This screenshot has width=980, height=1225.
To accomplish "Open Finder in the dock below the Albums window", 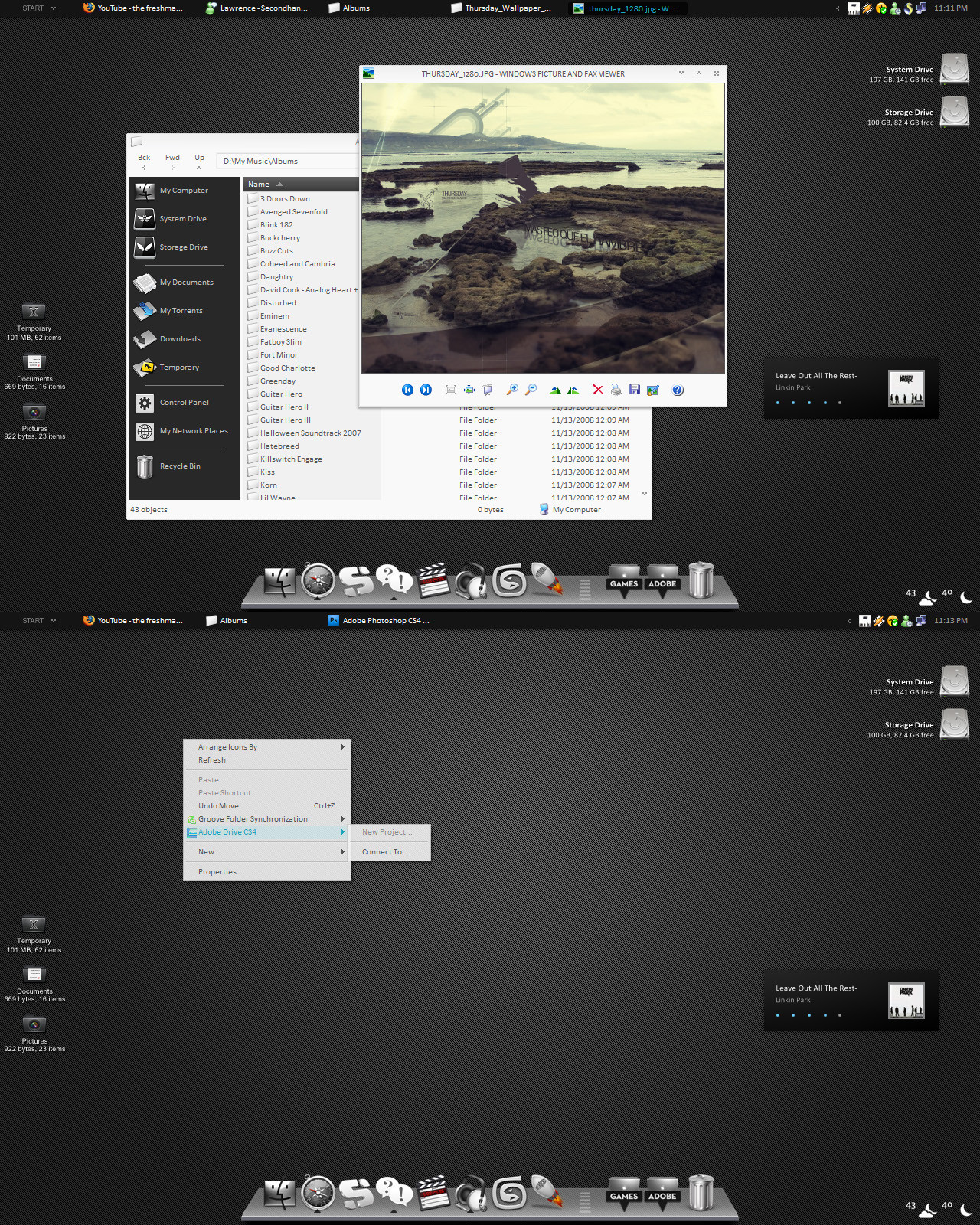I will pyautogui.click(x=279, y=582).
